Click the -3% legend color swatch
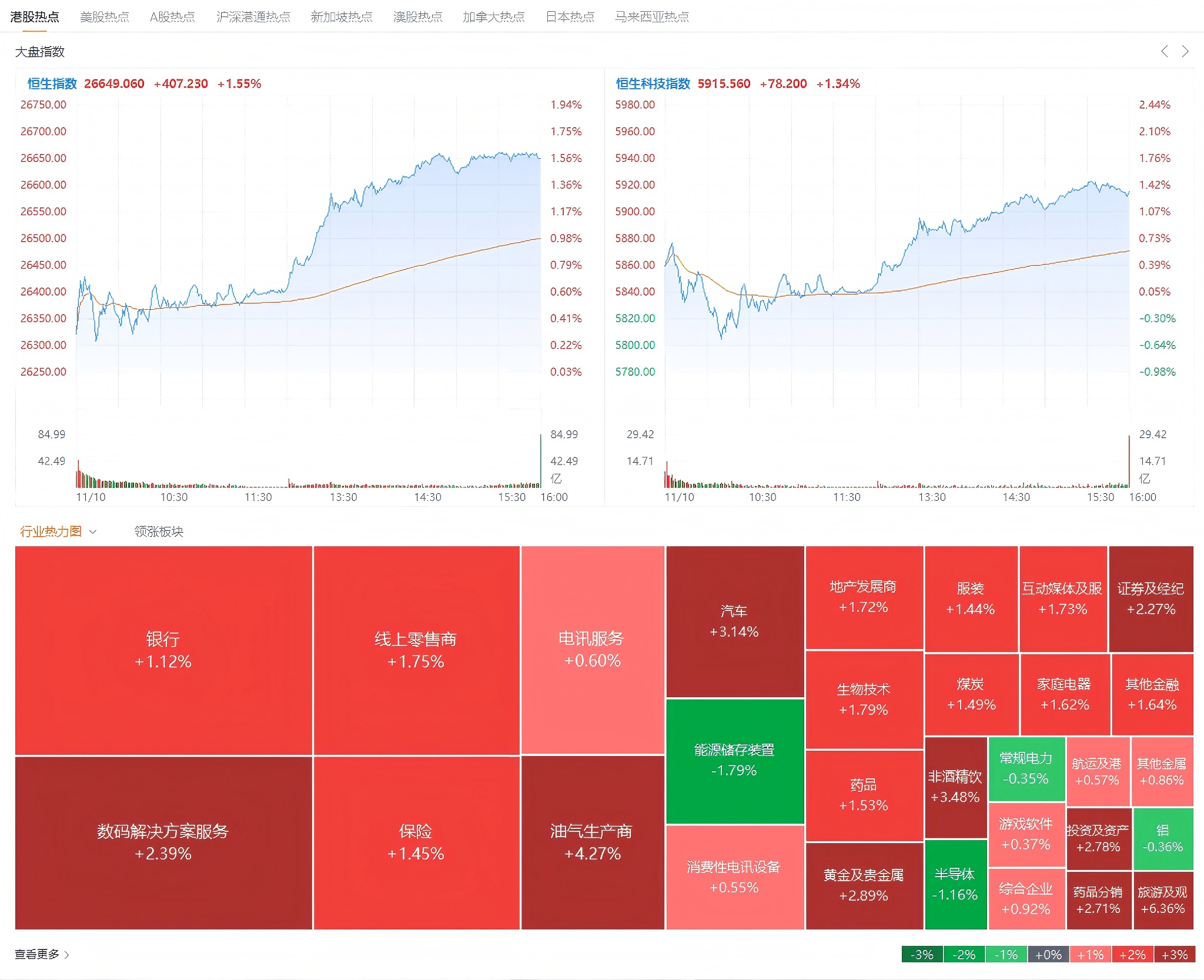 (922, 954)
